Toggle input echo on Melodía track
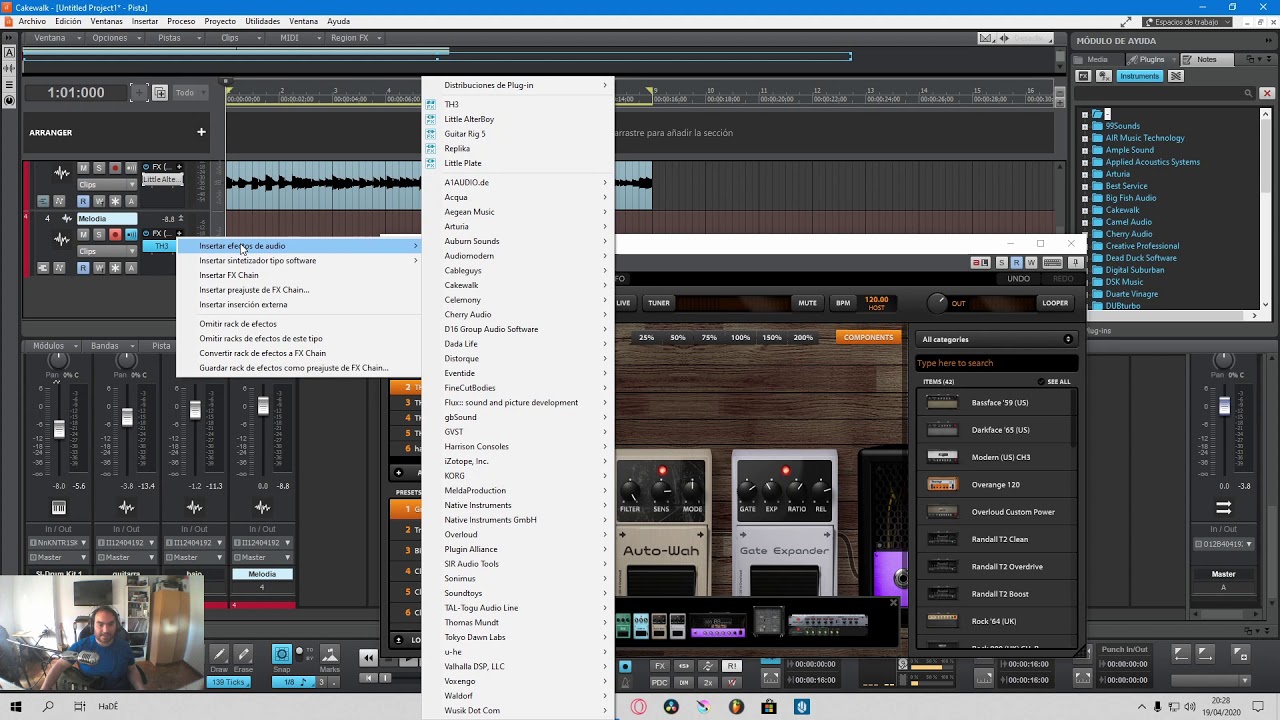 click(130, 234)
